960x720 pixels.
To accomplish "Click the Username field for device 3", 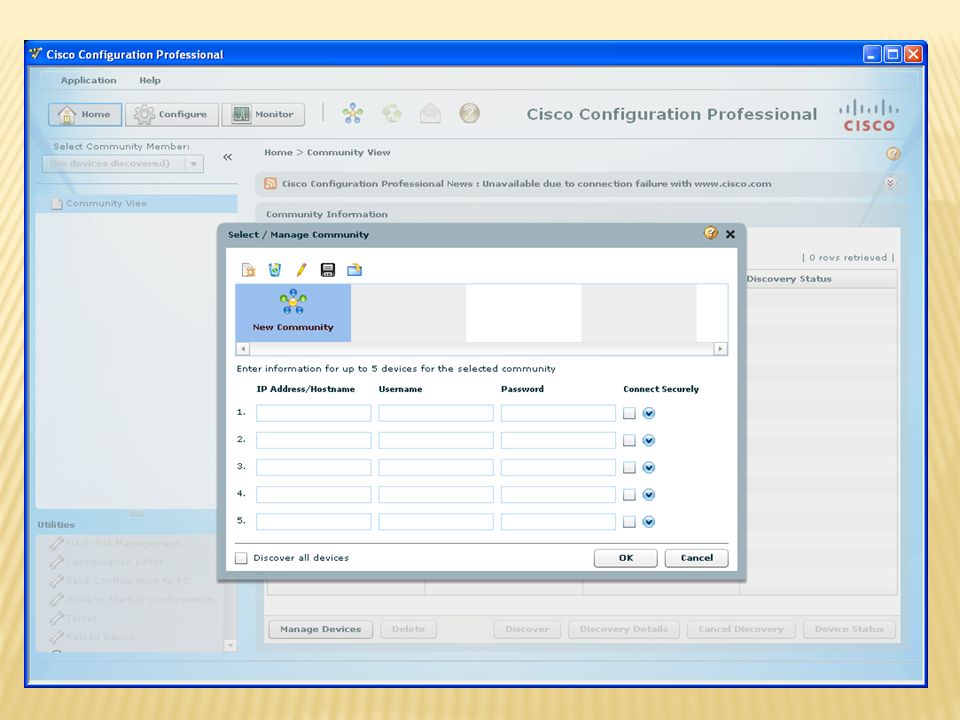I will pos(436,468).
